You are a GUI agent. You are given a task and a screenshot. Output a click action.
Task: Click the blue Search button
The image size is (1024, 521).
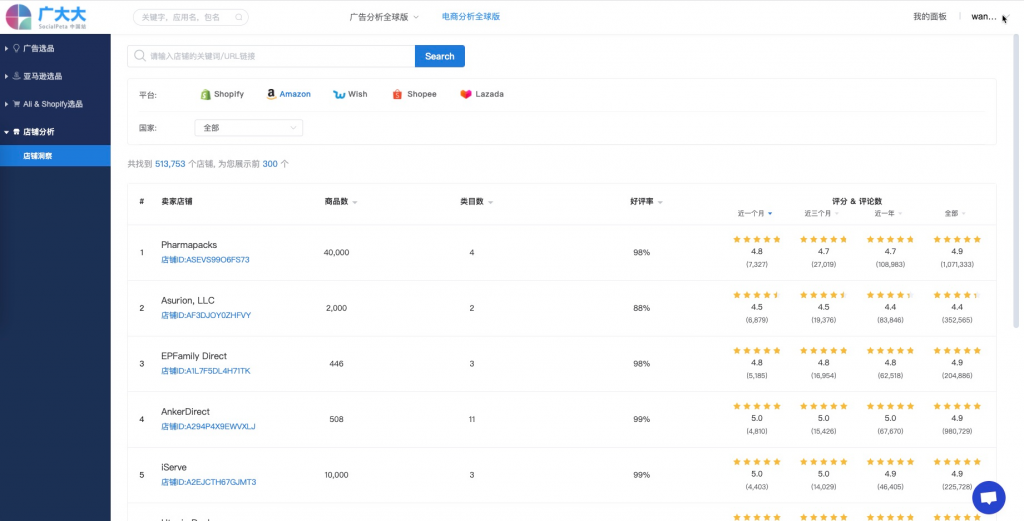point(440,56)
